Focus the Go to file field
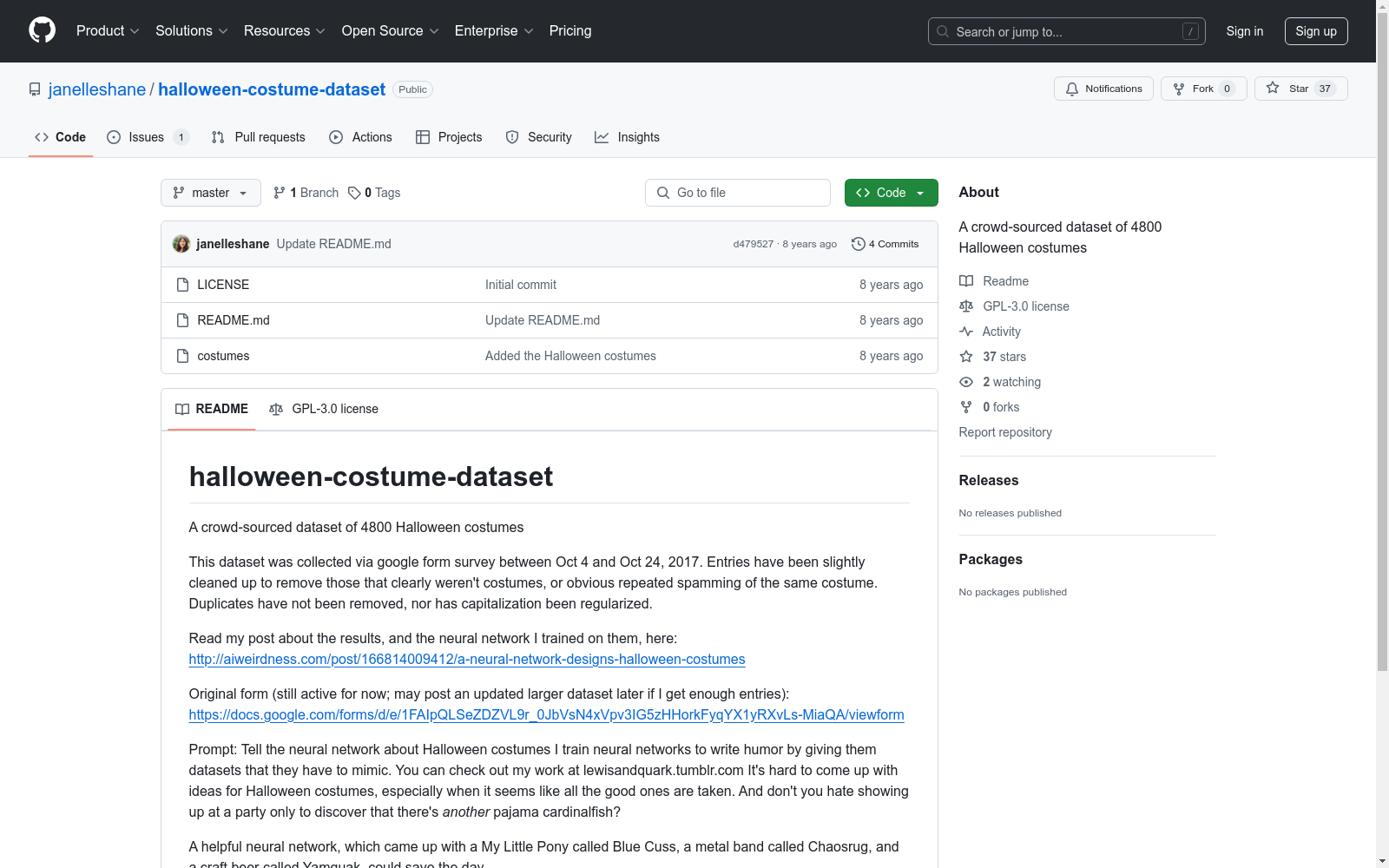The image size is (1389, 868). tap(738, 193)
